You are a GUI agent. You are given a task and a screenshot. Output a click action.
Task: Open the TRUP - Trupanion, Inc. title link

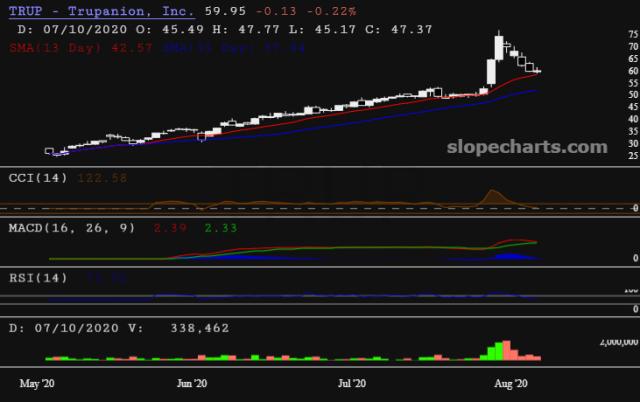click(x=102, y=11)
